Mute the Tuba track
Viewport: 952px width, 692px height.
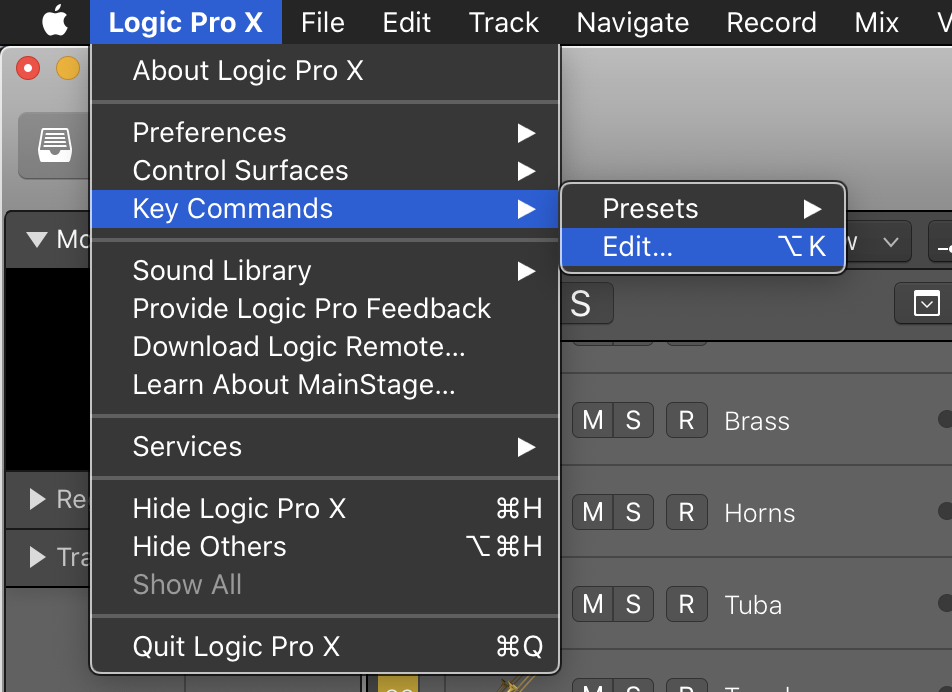pos(593,604)
